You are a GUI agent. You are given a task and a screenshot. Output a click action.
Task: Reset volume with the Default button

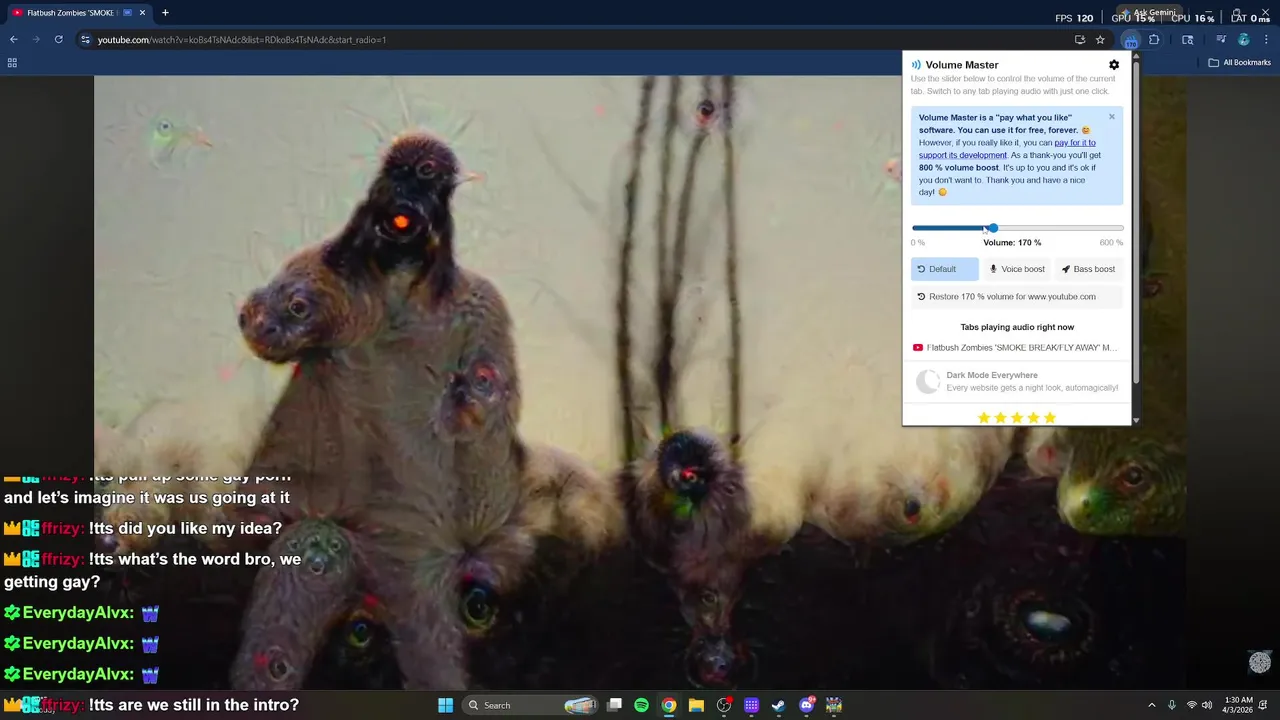point(944,269)
